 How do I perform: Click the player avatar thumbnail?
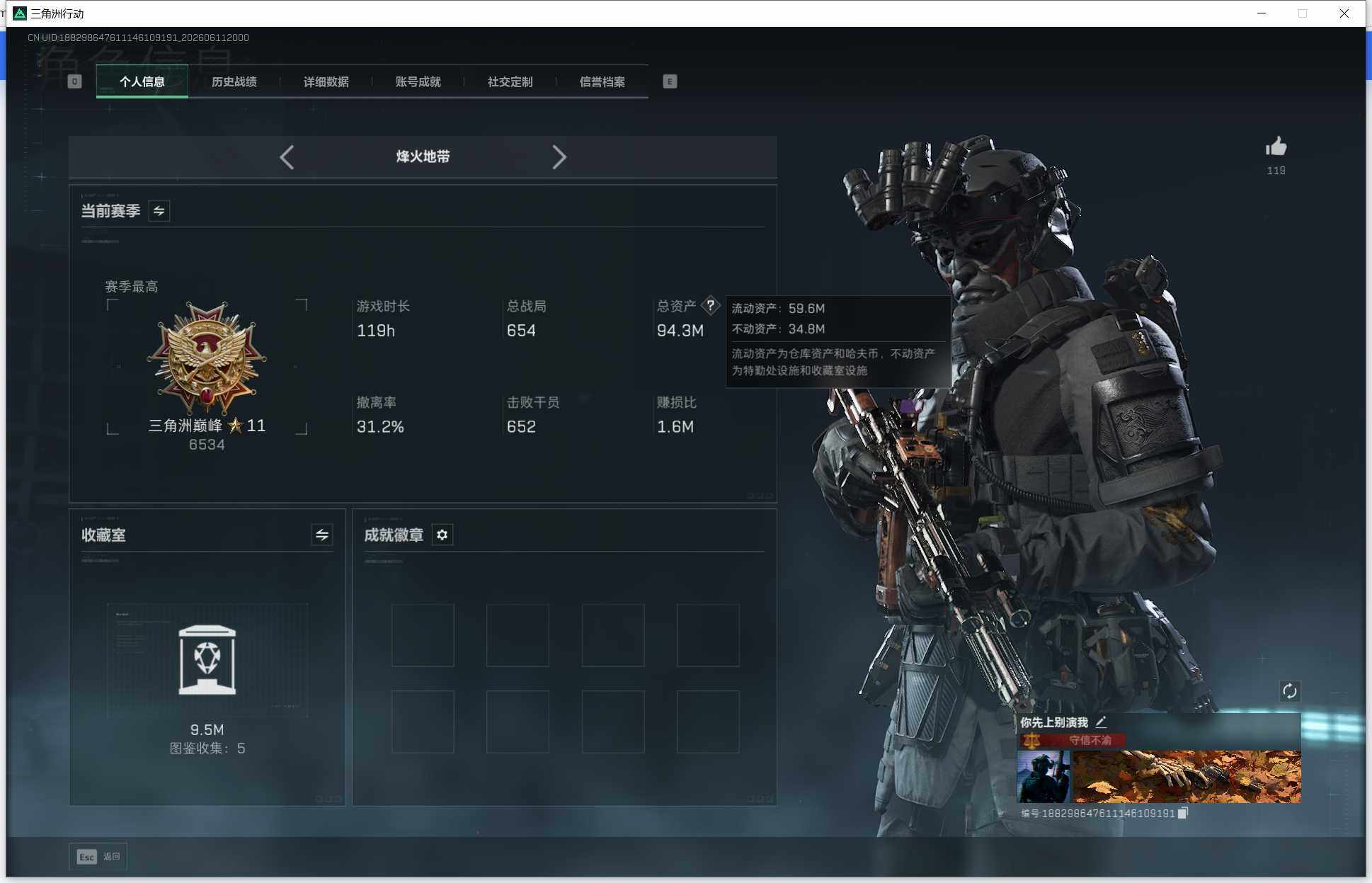tap(1044, 776)
